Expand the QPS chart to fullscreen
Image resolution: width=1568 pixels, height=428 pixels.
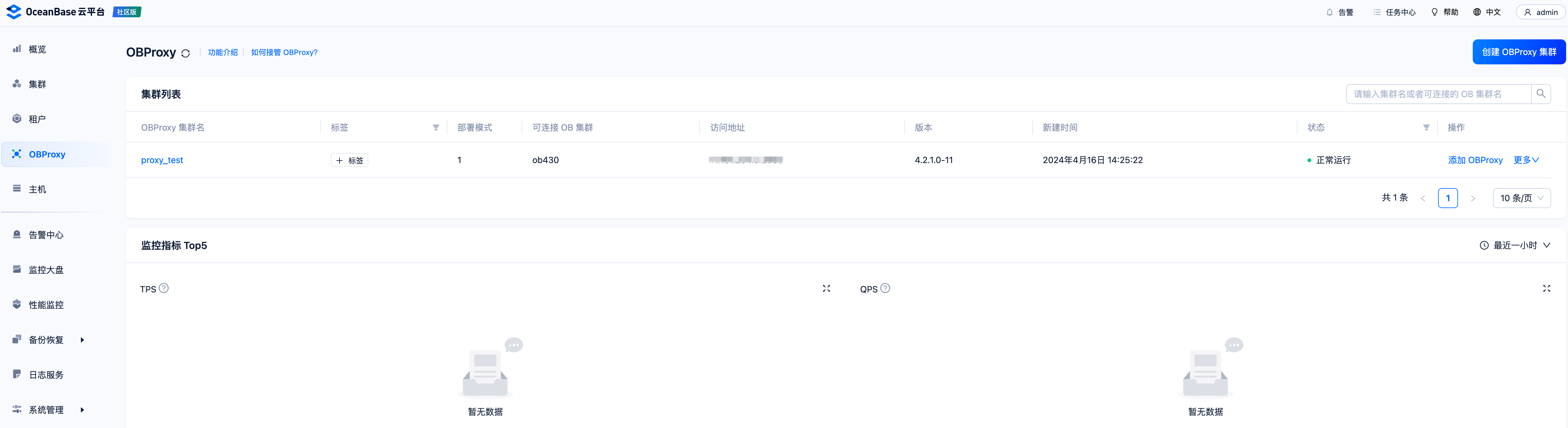(x=1546, y=289)
